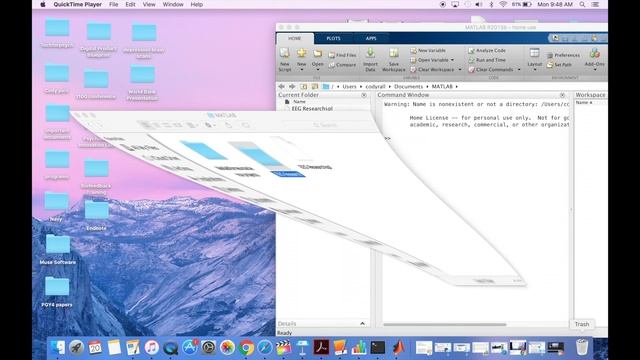The height and width of the screenshot is (360, 640).
Task: Click the up one level folder icon
Action: (x=303, y=87)
